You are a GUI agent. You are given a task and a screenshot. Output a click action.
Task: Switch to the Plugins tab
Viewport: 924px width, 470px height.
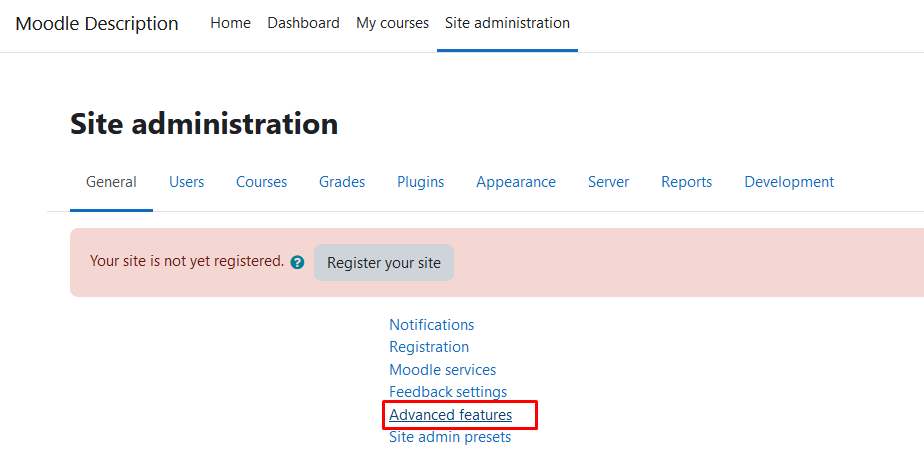tap(420, 182)
